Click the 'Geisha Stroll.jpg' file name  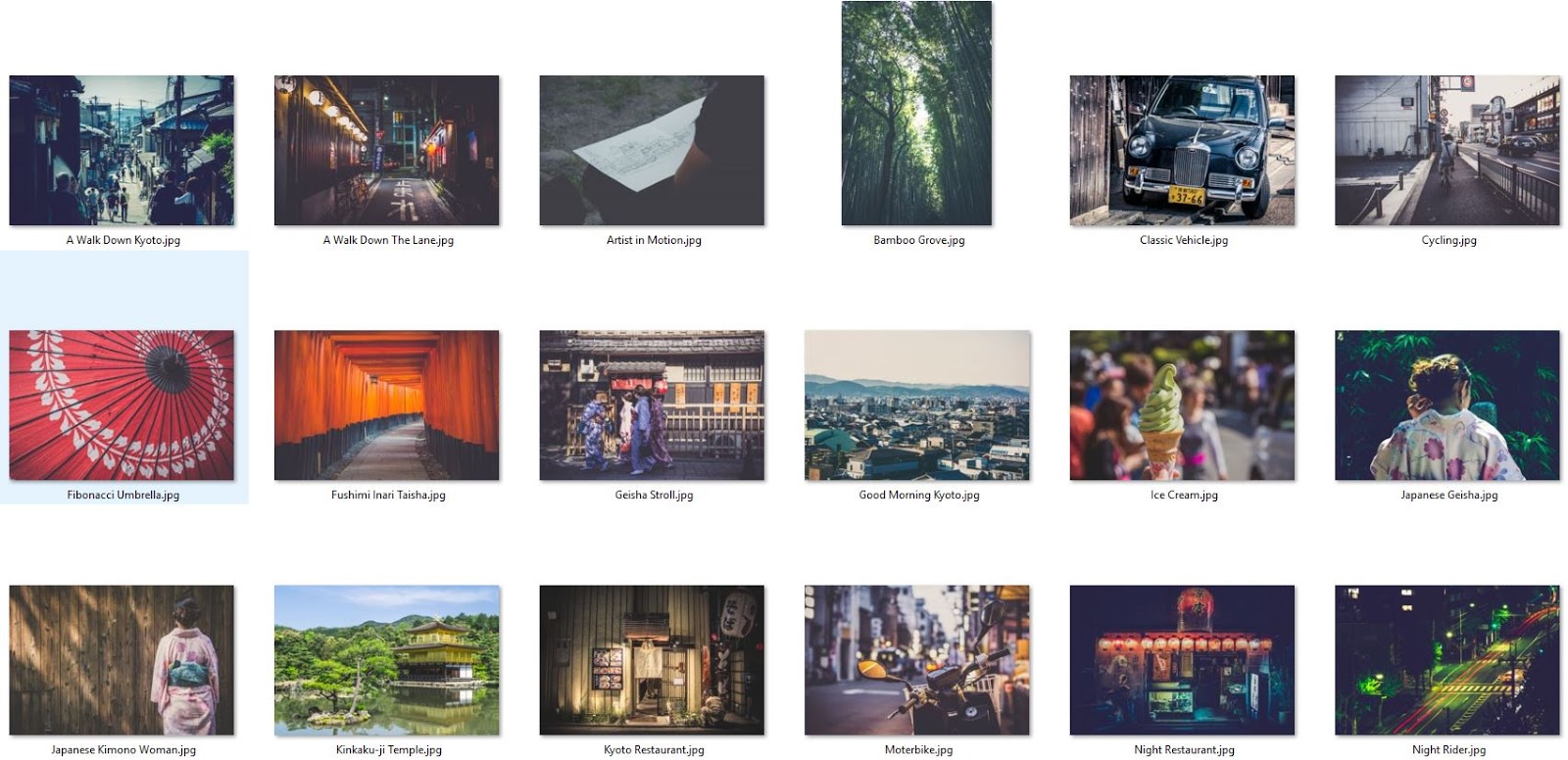(654, 495)
